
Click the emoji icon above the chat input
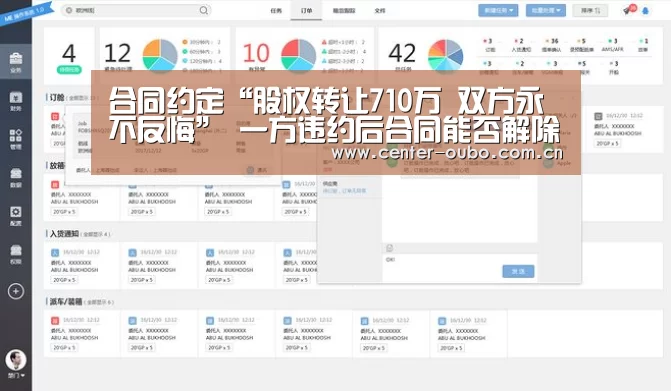389,248
